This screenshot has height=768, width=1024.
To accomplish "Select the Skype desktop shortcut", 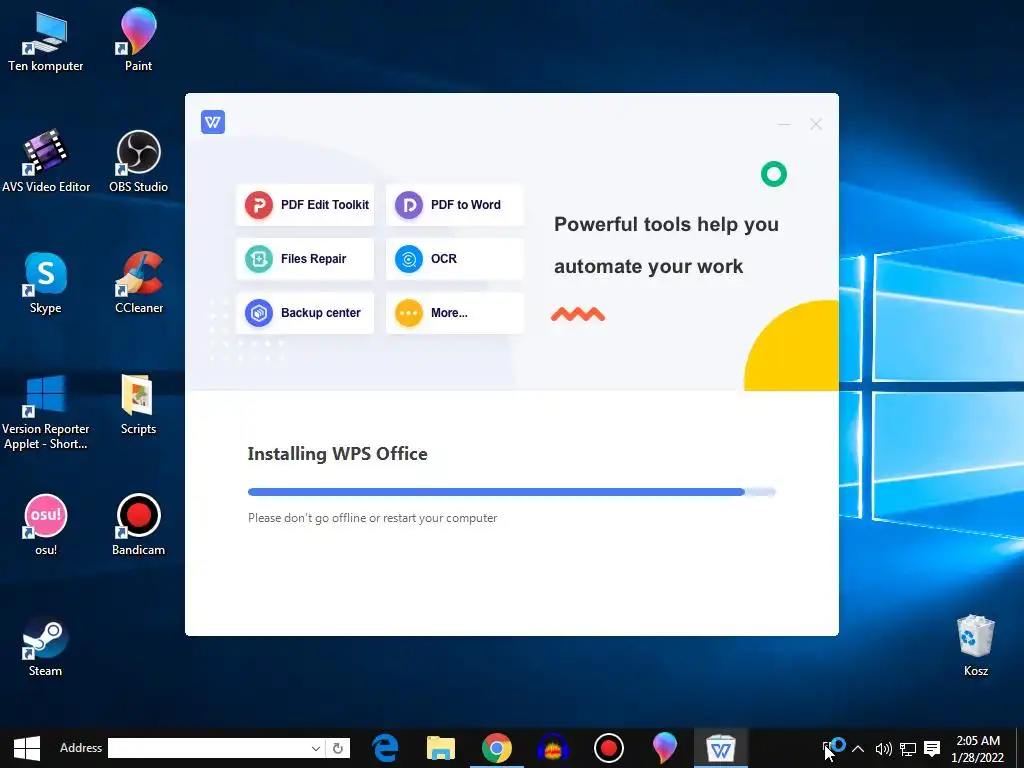I will point(46,283).
